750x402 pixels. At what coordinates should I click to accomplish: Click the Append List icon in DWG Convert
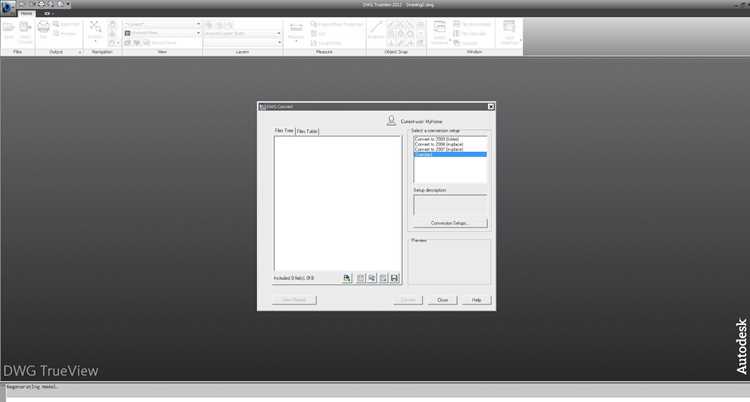(x=383, y=278)
